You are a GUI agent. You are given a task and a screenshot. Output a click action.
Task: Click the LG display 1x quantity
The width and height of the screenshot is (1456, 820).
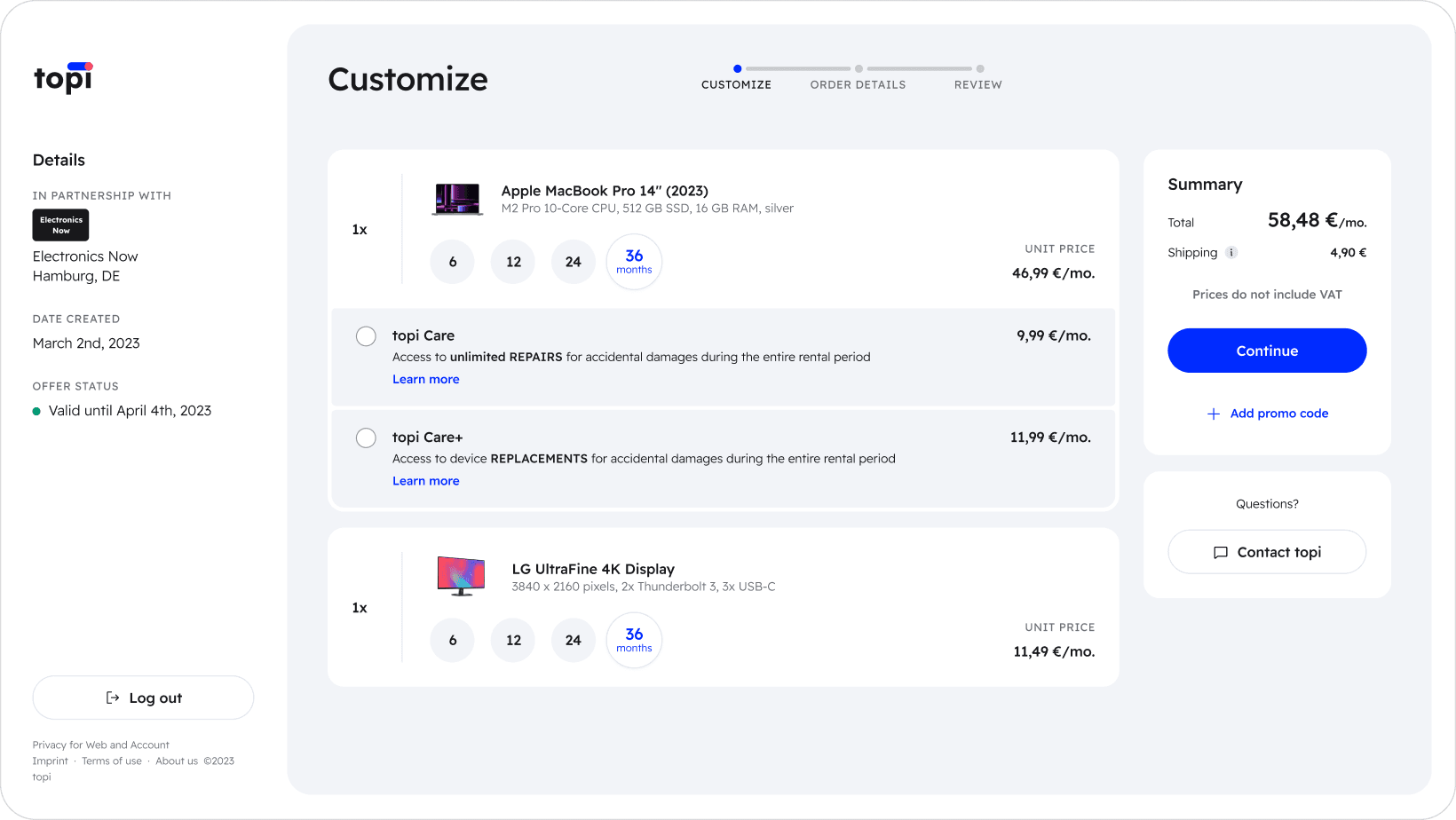360,608
